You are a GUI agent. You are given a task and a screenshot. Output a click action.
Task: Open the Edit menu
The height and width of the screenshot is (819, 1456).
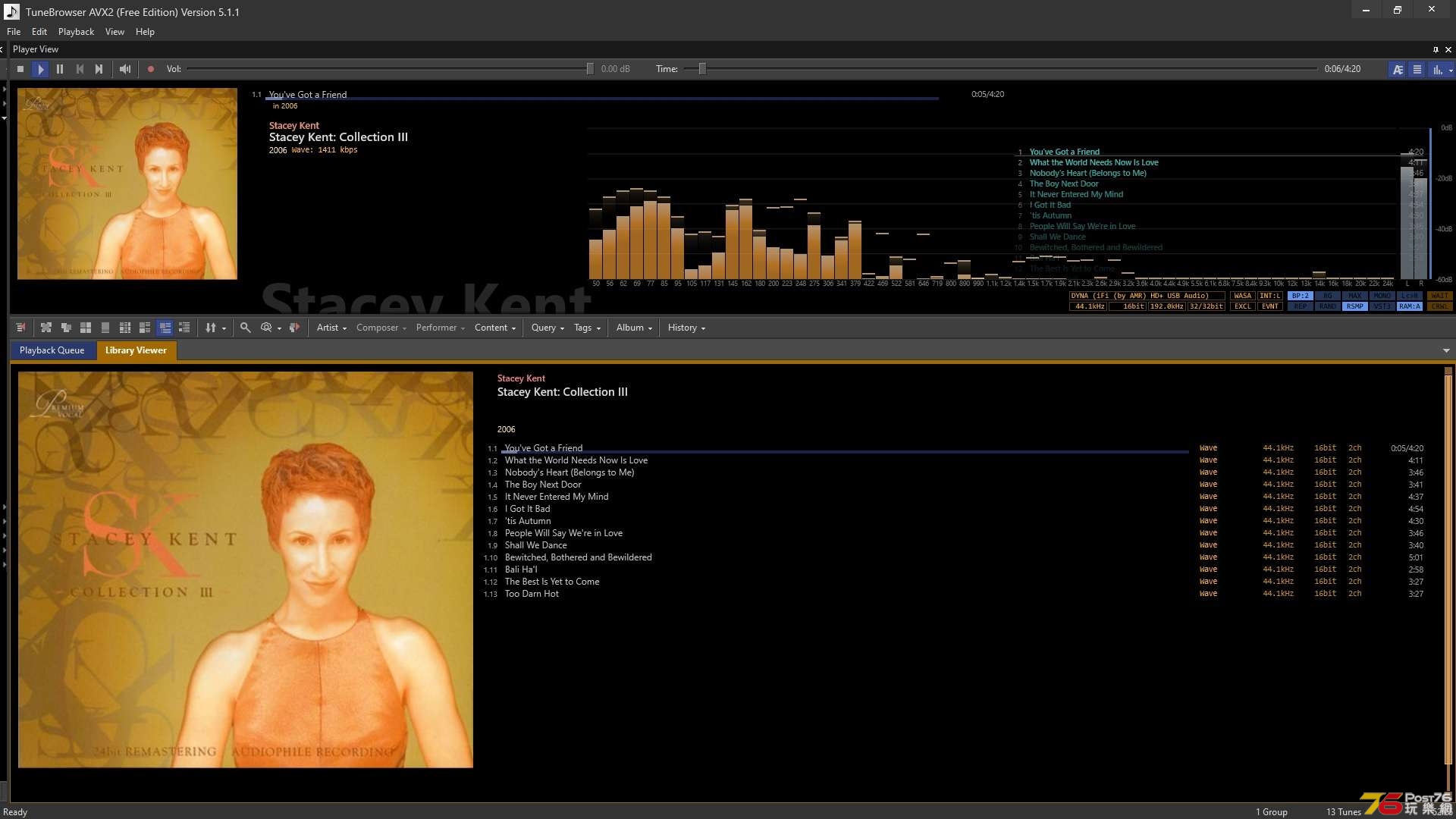[x=39, y=32]
